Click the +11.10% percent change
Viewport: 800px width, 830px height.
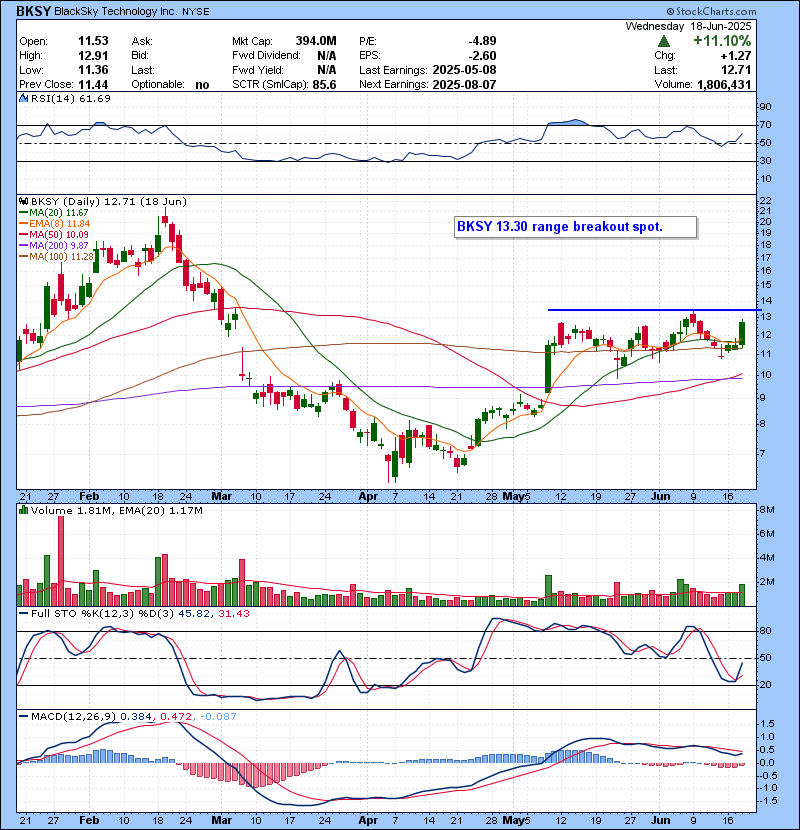(722, 41)
